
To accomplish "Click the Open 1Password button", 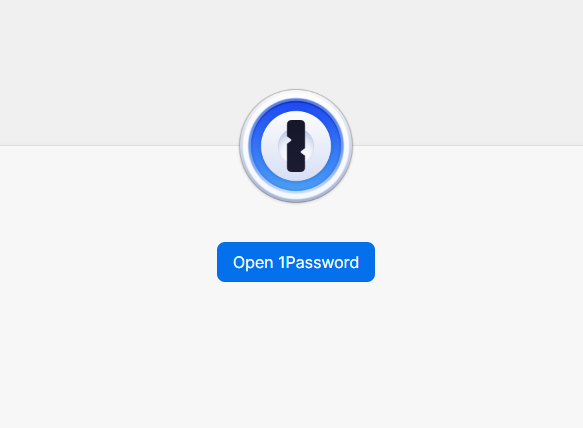I will click(x=296, y=262).
